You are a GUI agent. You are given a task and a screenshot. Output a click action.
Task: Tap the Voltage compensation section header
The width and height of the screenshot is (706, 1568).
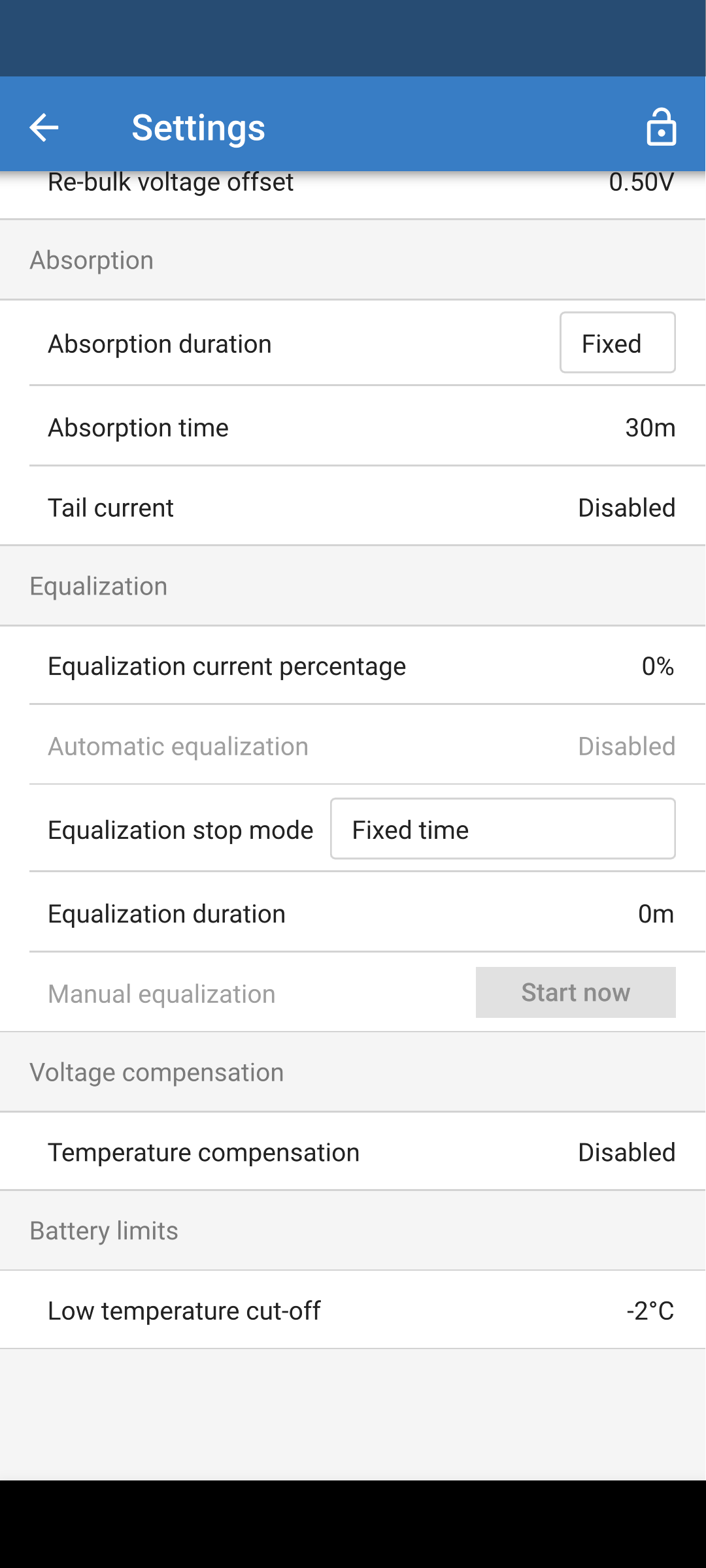point(157,1072)
